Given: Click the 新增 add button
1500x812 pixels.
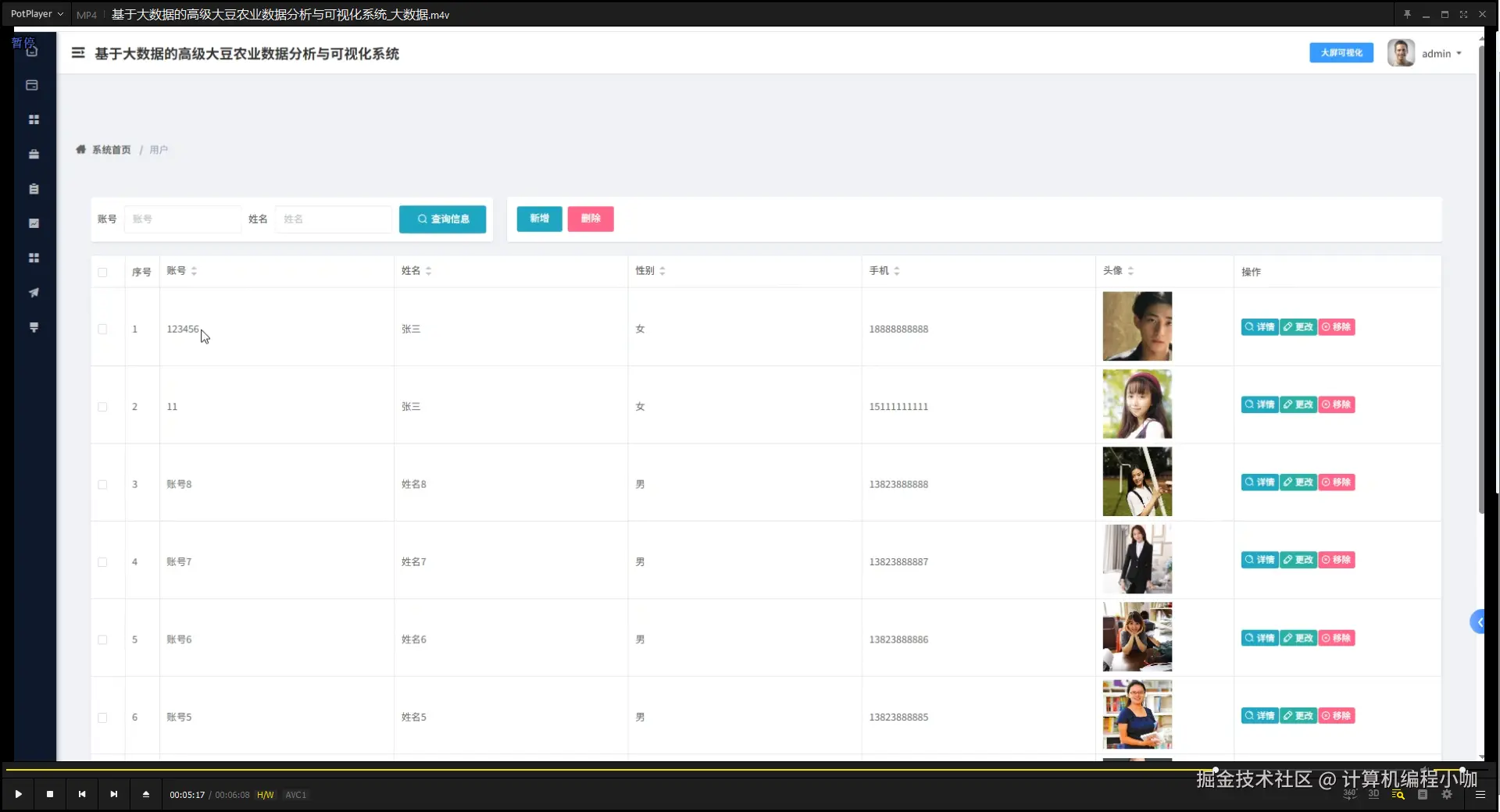Looking at the screenshot, I should [539, 219].
